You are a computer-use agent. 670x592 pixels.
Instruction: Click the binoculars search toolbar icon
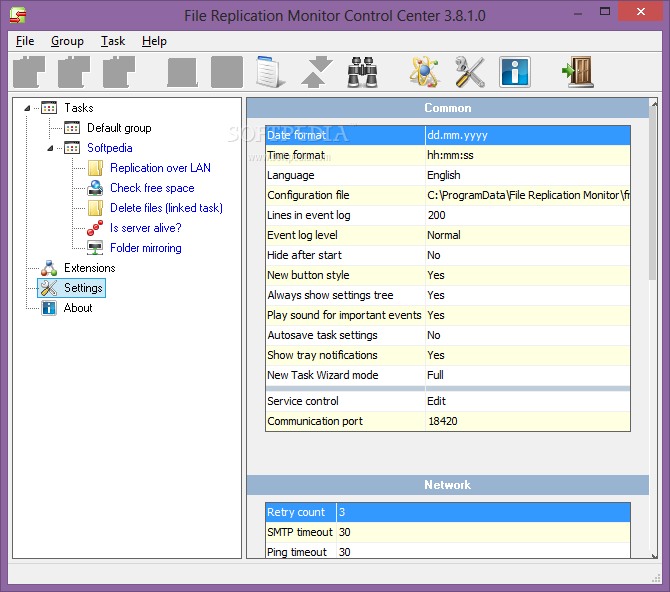(362, 72)
